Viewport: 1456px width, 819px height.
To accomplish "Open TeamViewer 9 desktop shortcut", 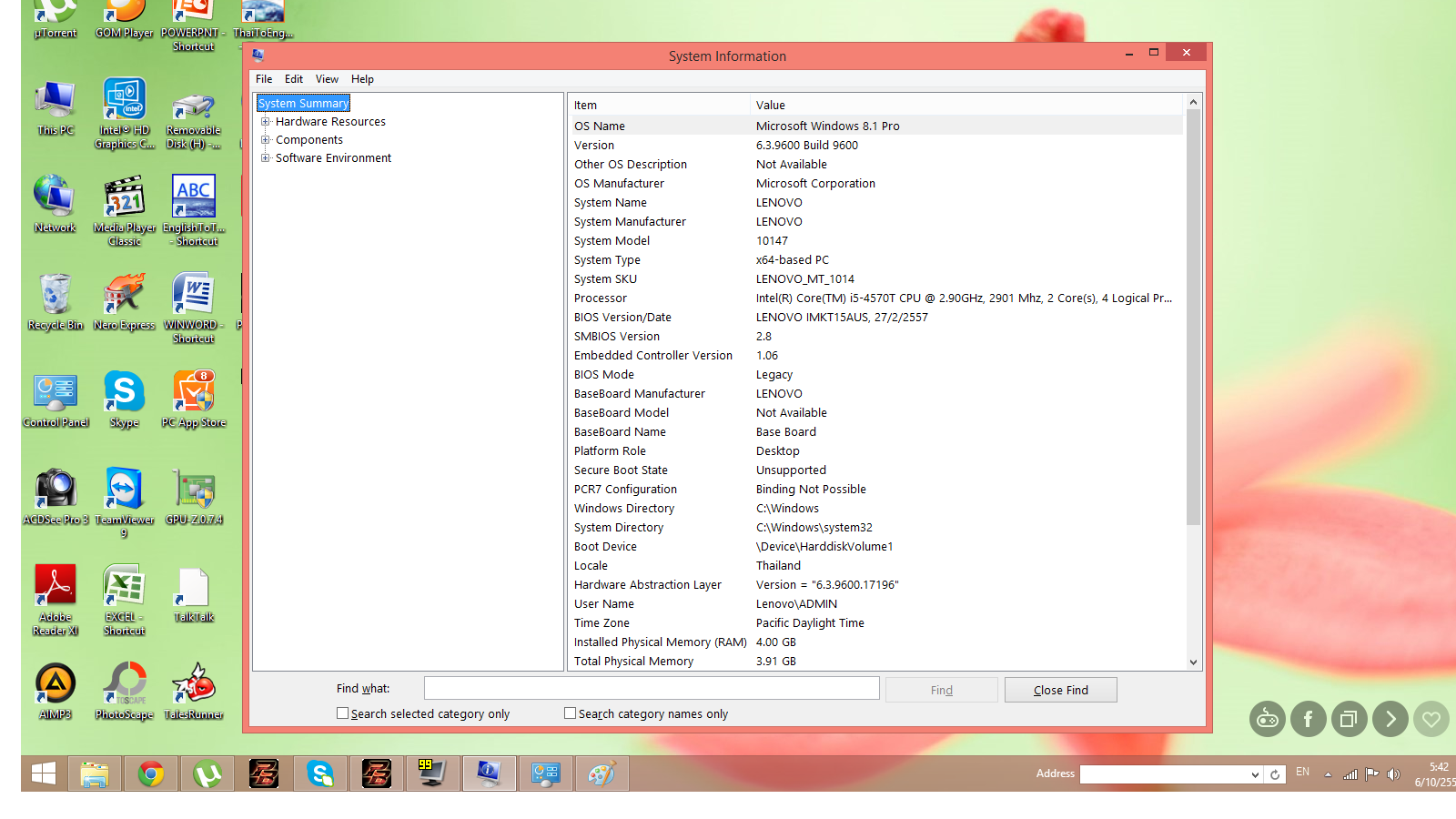I will pyautogui.click(x=124, y=490).
